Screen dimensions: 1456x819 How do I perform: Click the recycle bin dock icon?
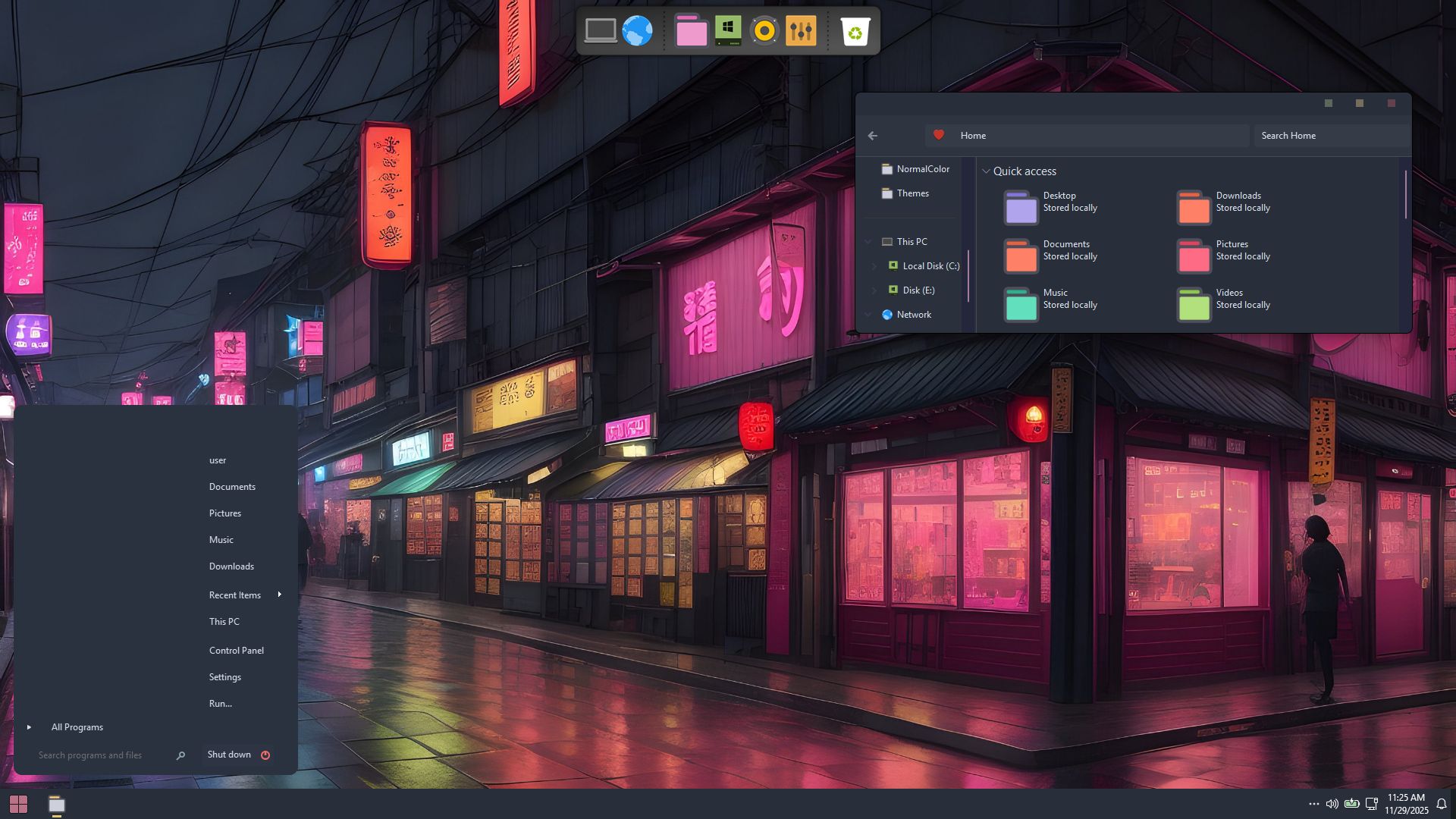pos(855,31)
